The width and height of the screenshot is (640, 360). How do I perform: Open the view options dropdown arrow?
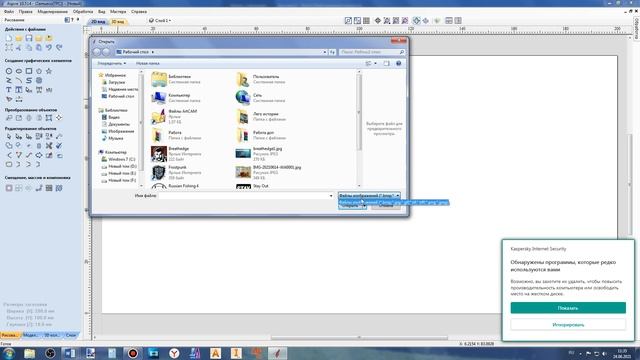click(376, 64)
